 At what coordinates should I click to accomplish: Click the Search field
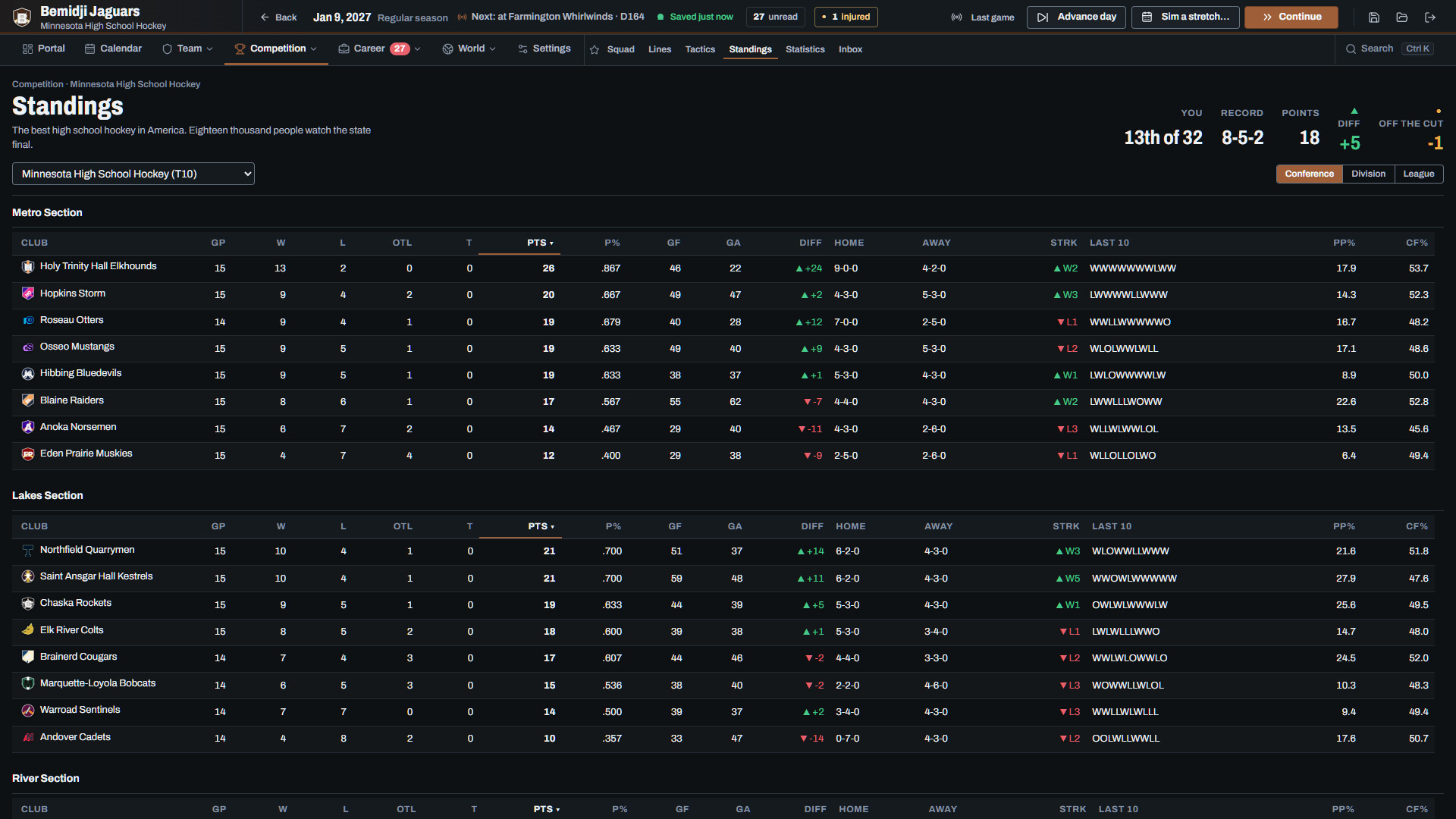tap(1389, 49)
